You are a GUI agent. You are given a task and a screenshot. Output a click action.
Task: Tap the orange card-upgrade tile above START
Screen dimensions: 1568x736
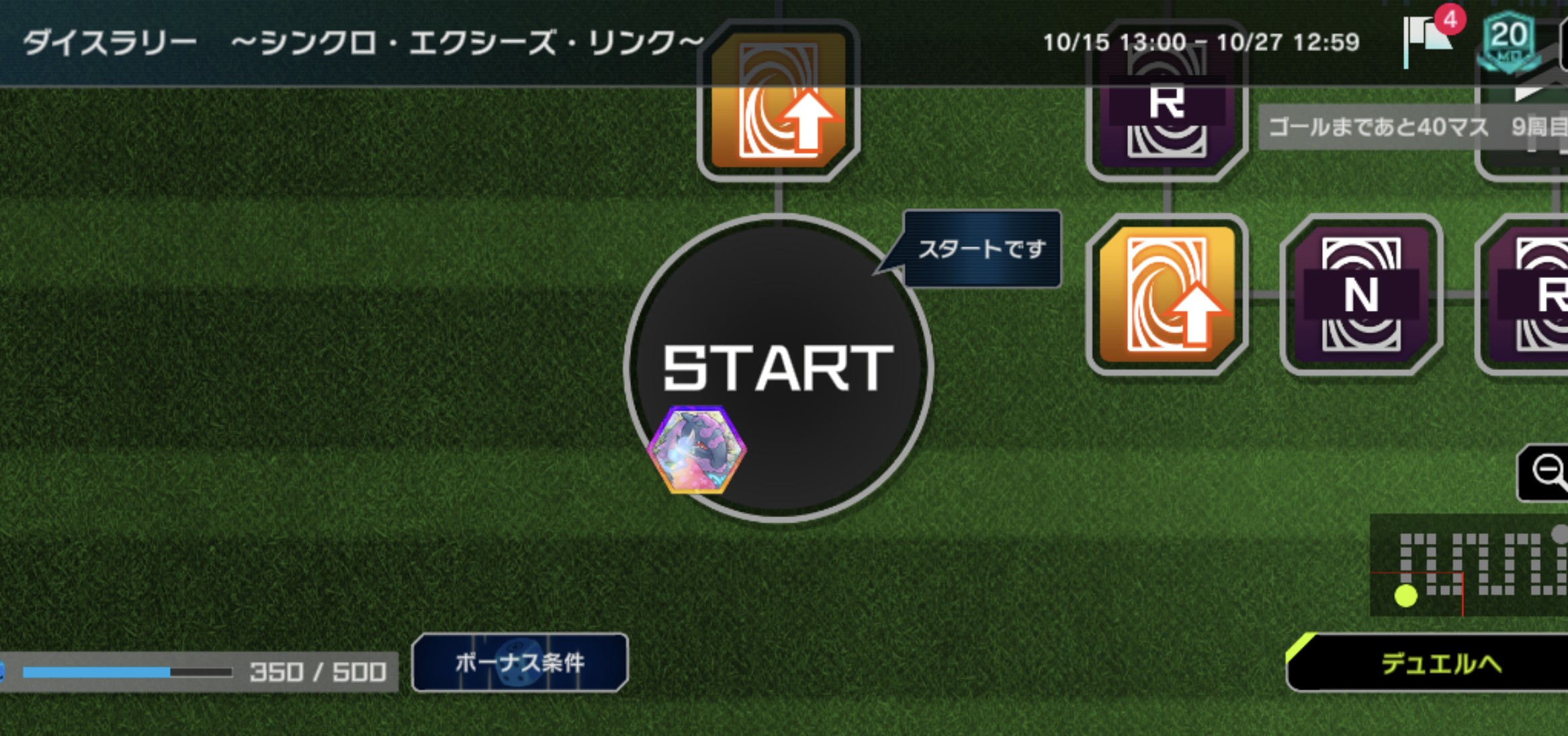[779, 101]
